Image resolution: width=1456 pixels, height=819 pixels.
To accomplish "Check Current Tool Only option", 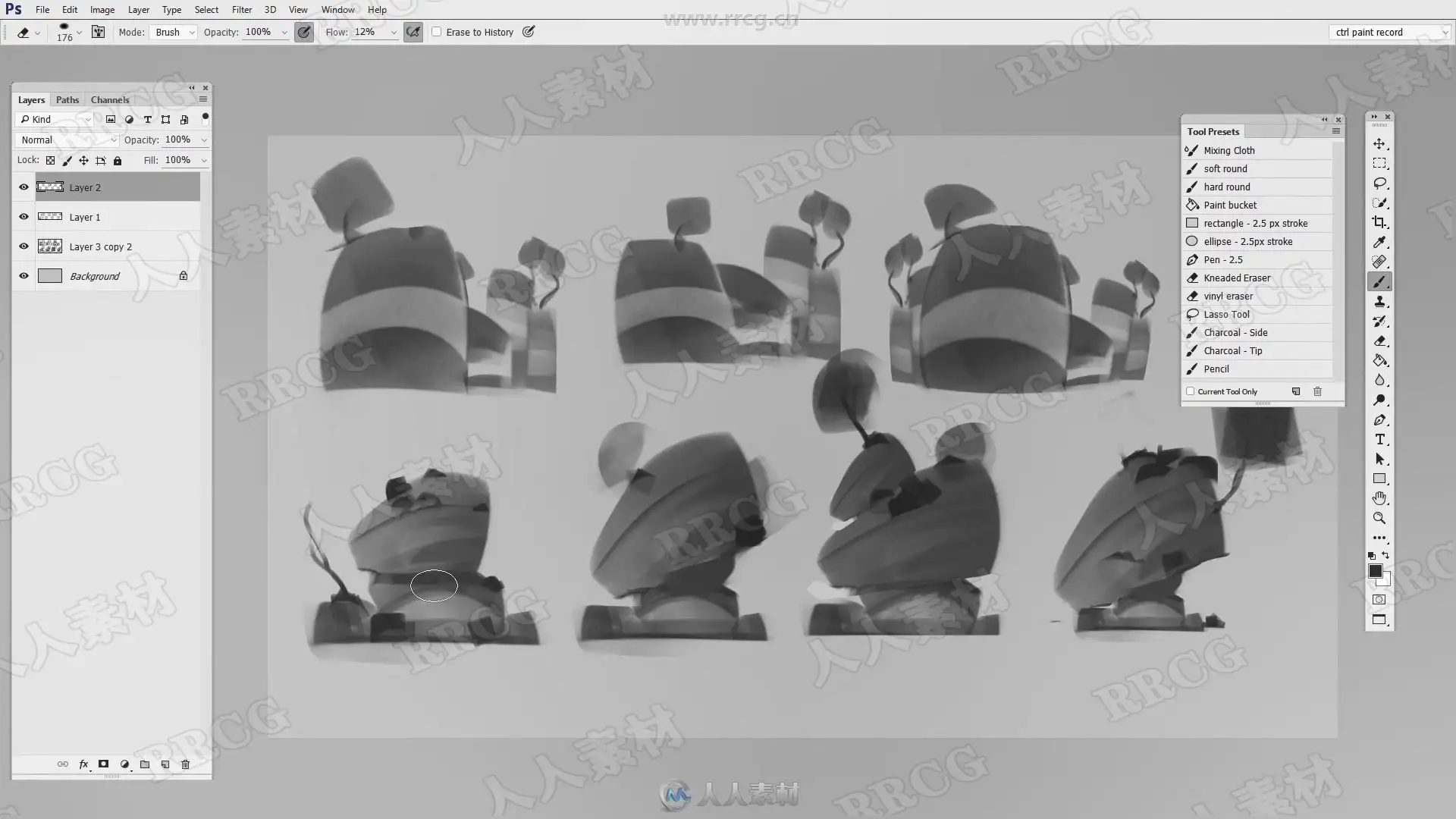I will pos(1191,391).
